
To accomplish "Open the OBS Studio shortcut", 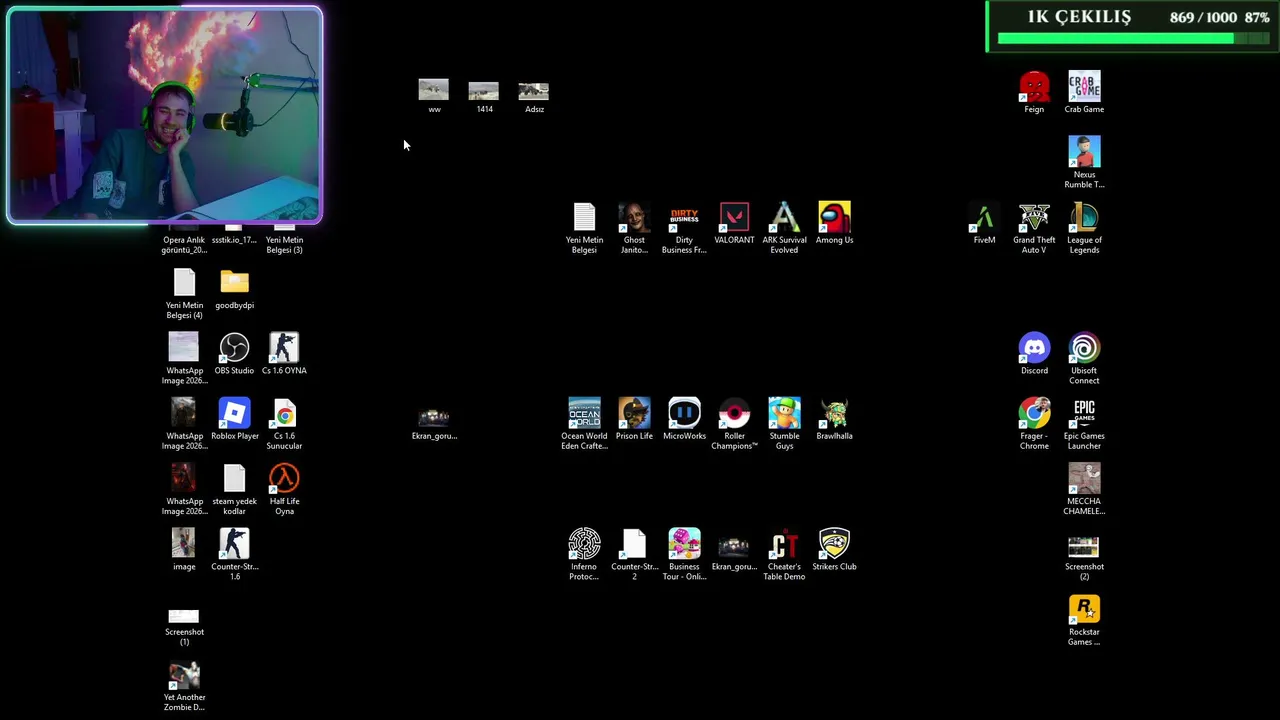I will (x=234, y=348).
